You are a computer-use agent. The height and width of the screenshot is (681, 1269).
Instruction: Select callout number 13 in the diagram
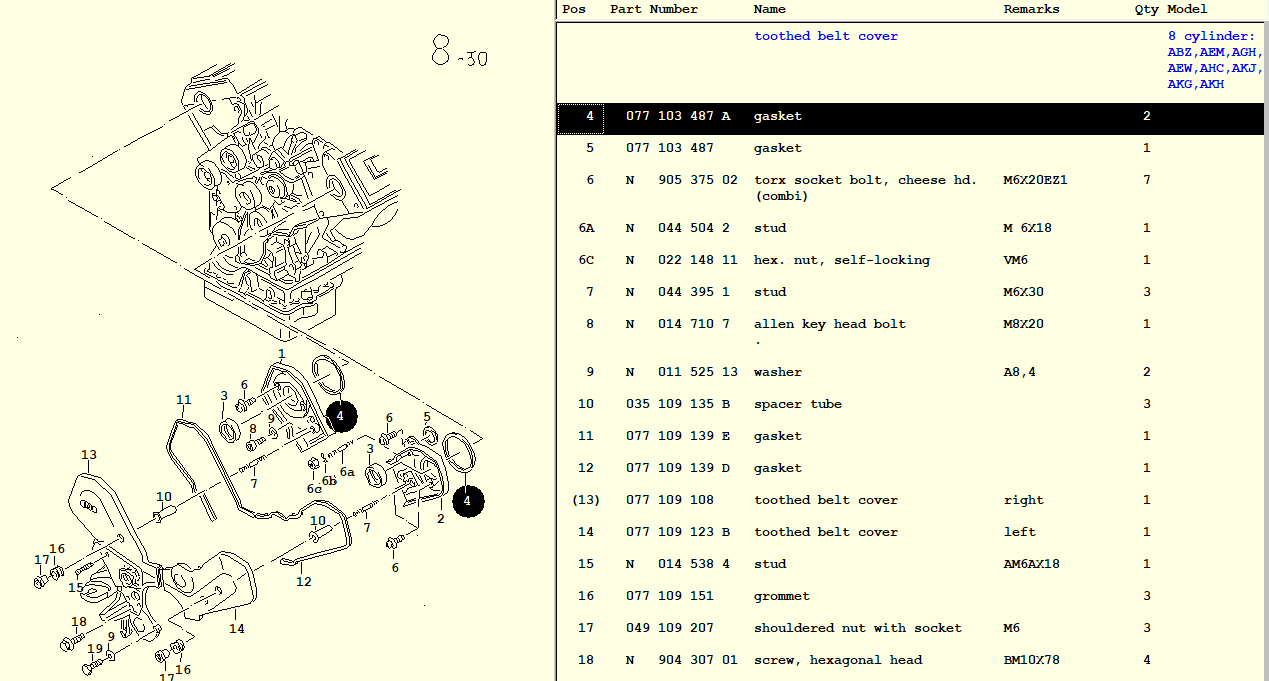pyautogui.click(x=89, y=456)
